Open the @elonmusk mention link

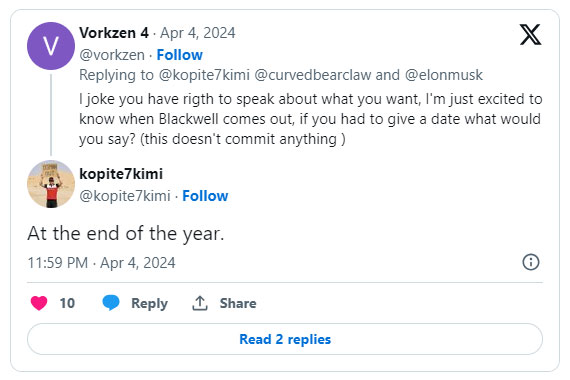(x=443, y=75)
